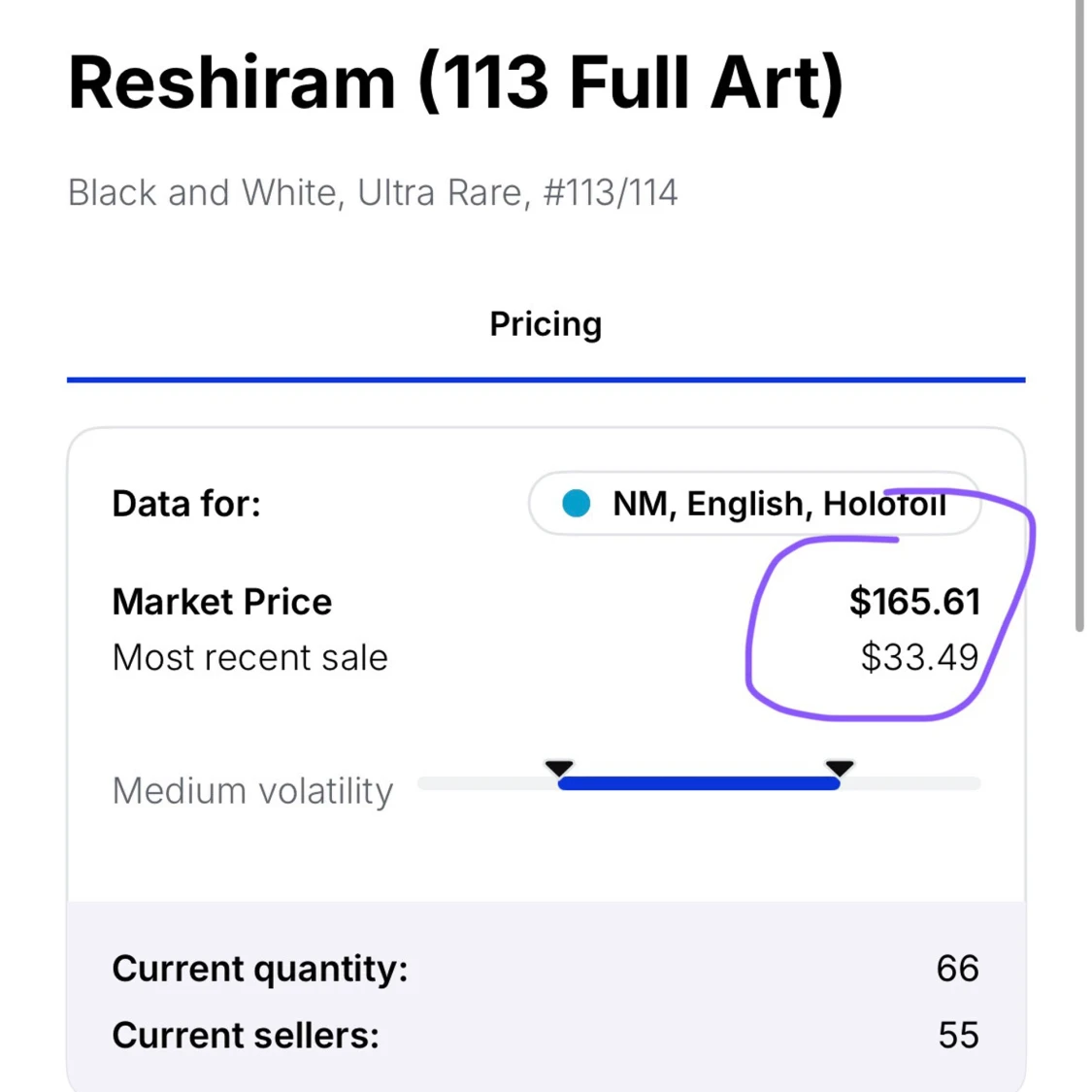1092x1092 pixels.
Task: Click the quantity value 66
Action: 957,969
